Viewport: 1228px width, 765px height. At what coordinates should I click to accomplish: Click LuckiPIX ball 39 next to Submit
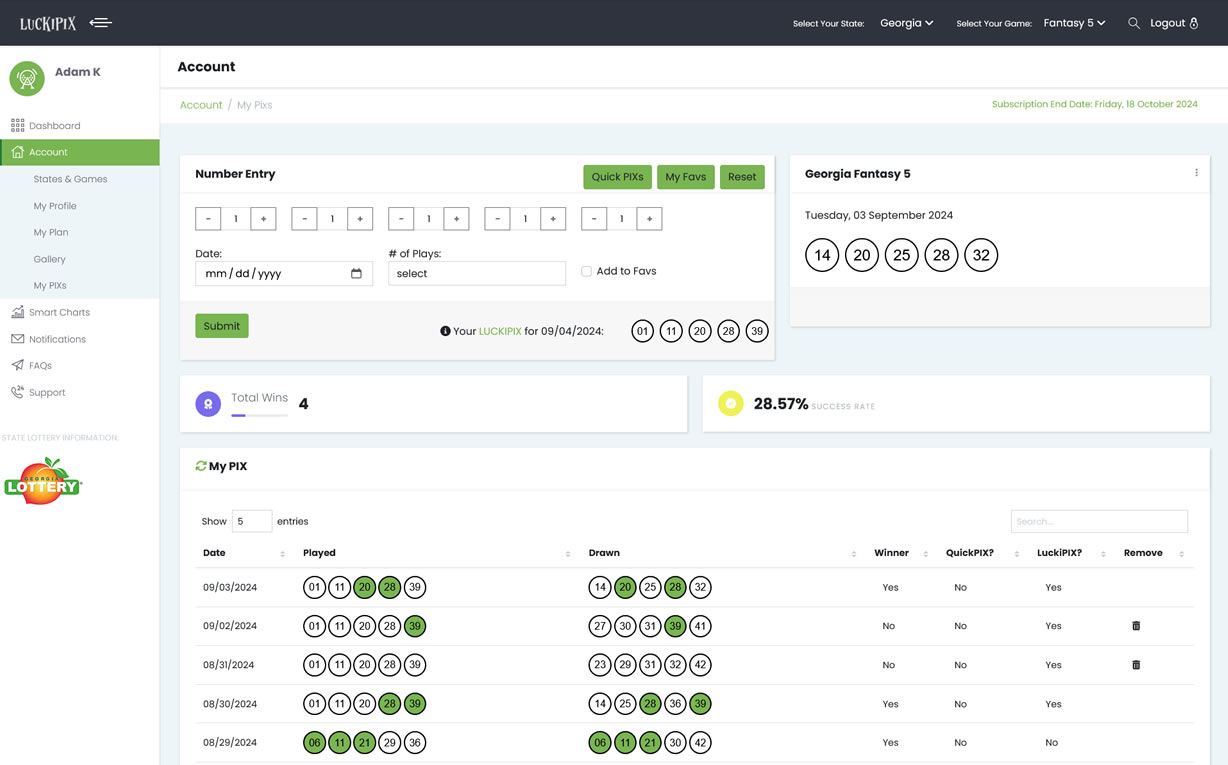point(757,331)
